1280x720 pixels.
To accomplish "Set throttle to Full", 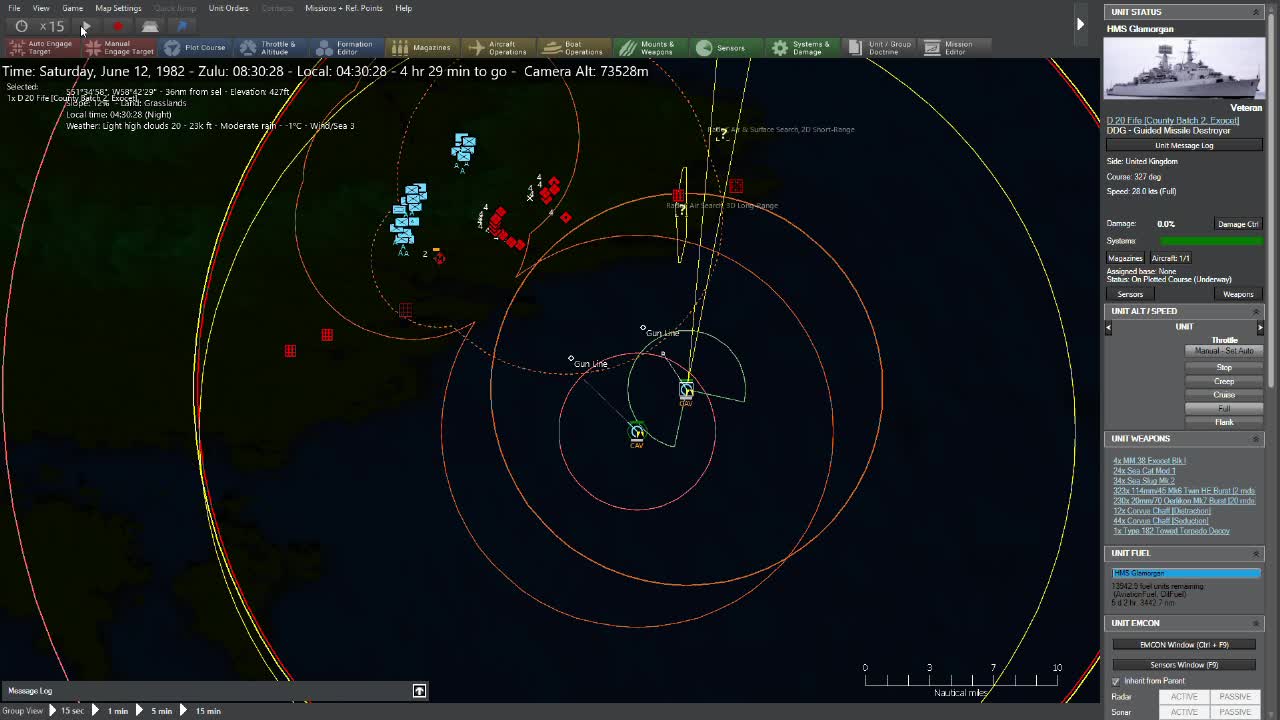I will pyautogui.click(x=1224, y=408).
